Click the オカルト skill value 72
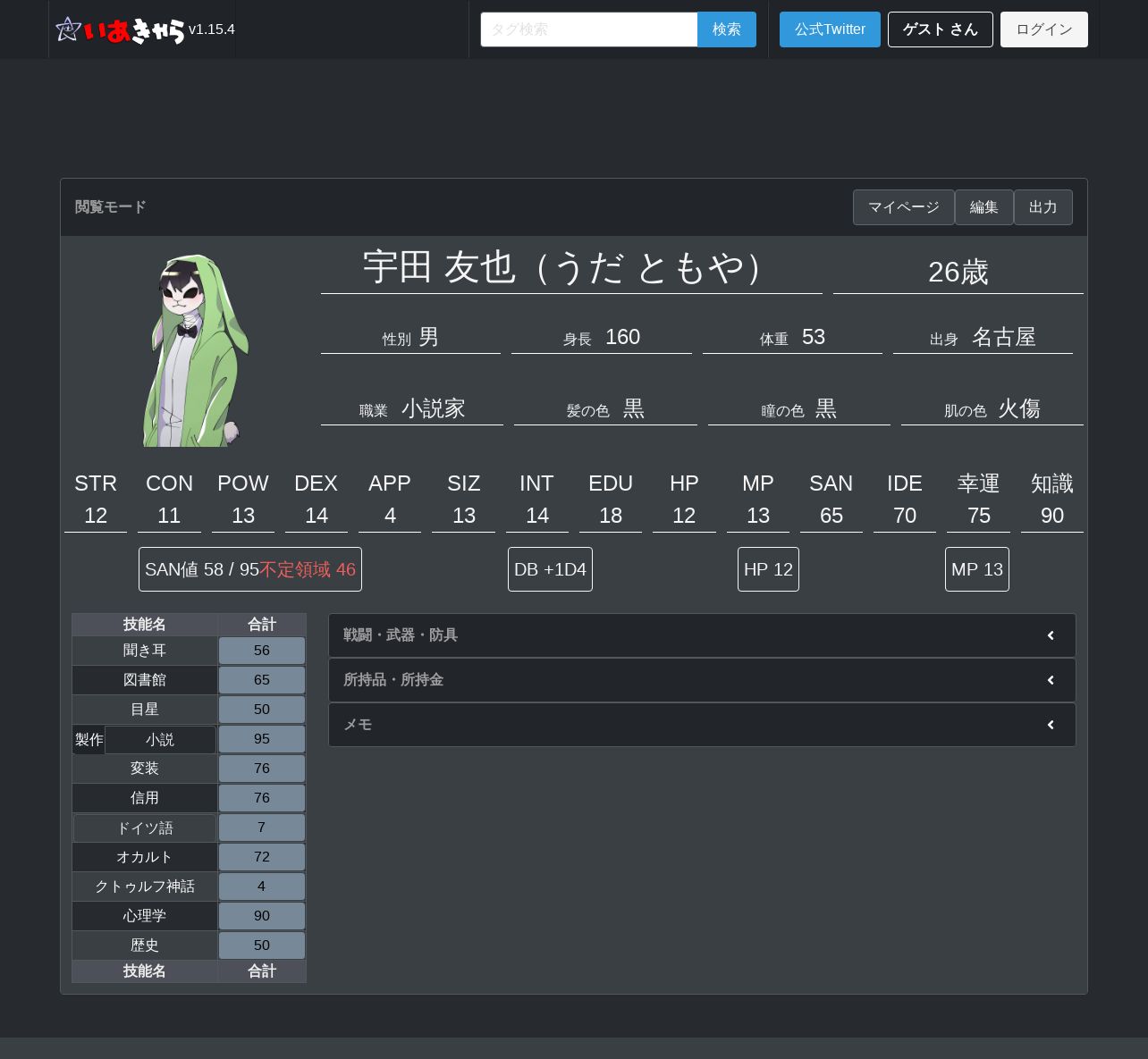Screen dimensions: 1148x1059 tap(262, 857)
